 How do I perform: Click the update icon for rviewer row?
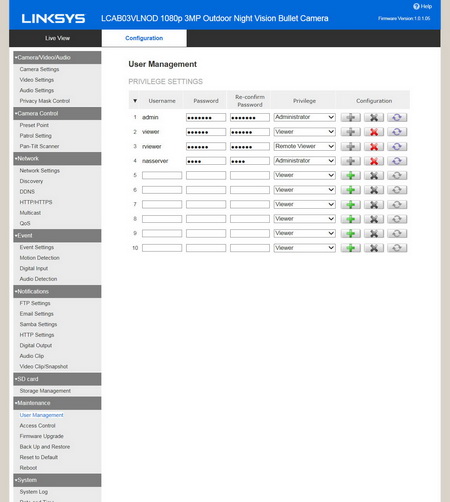coord(397,146)
